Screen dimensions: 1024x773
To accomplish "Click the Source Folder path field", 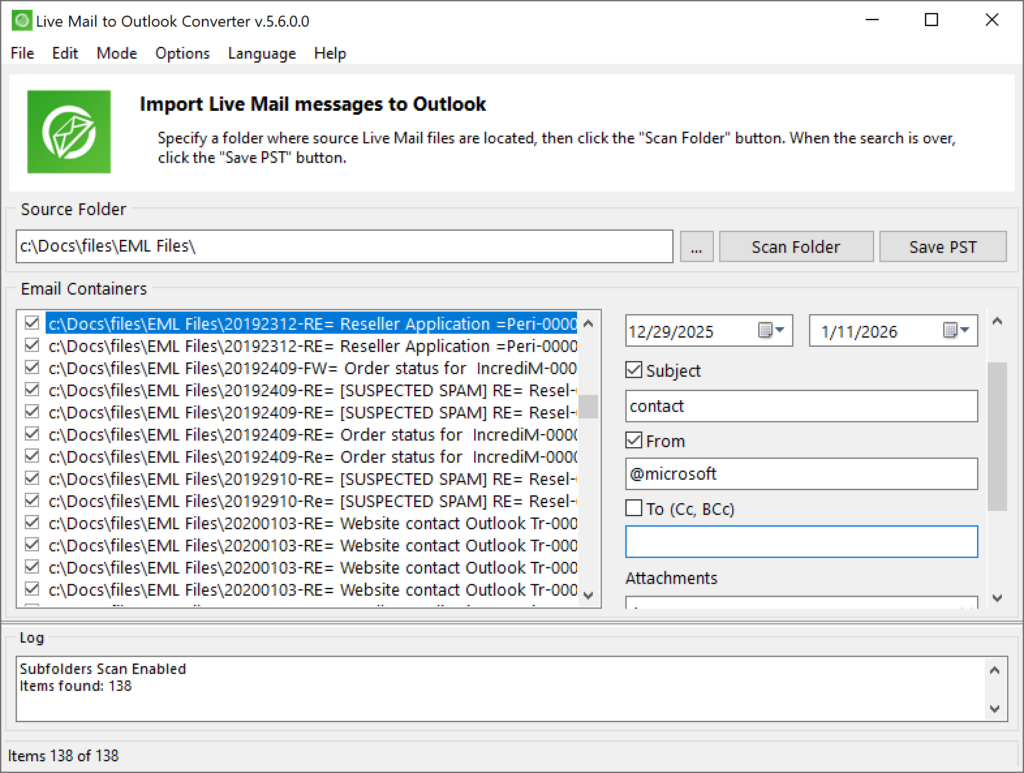I will pos(344,247).
